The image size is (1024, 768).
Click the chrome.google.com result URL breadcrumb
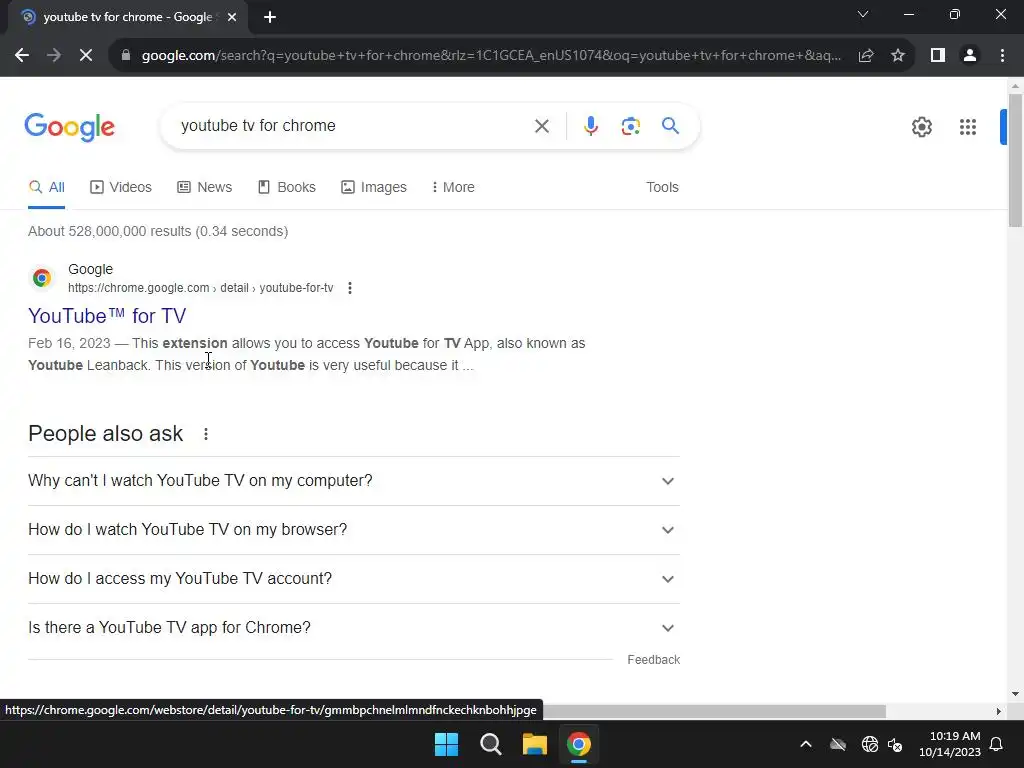(200, 288)
